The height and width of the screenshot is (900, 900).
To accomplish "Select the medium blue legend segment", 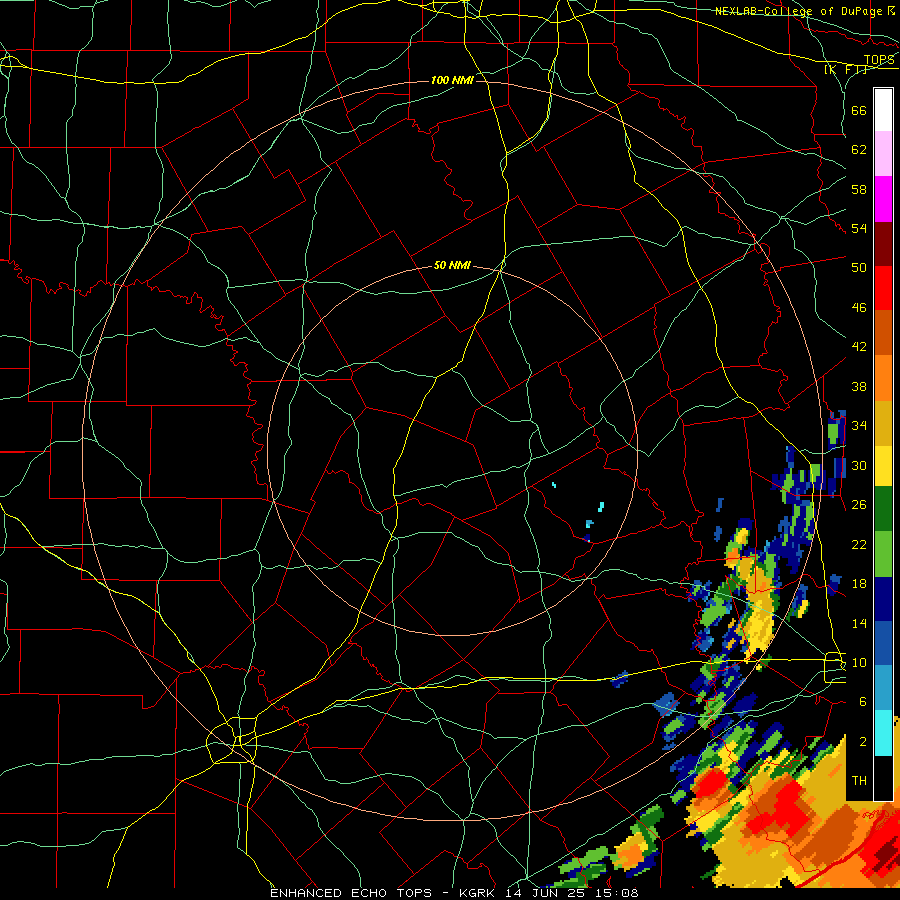I will (883, 643).
